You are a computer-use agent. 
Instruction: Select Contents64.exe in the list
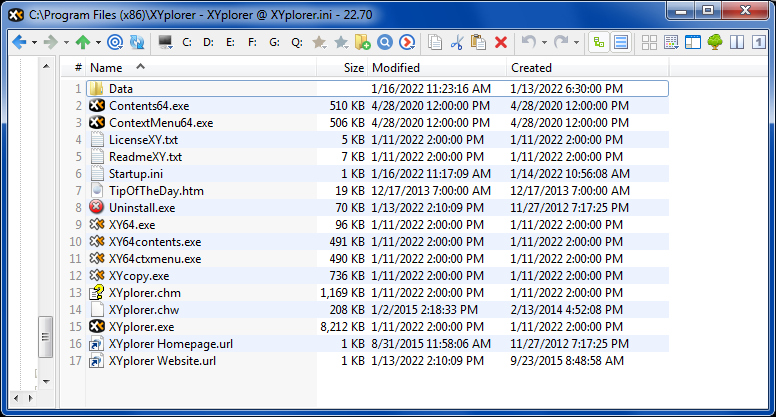point(149,106)
